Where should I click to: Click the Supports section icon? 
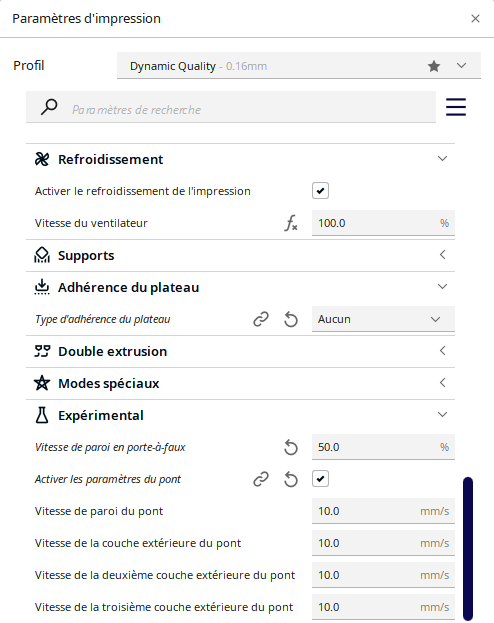42,255
